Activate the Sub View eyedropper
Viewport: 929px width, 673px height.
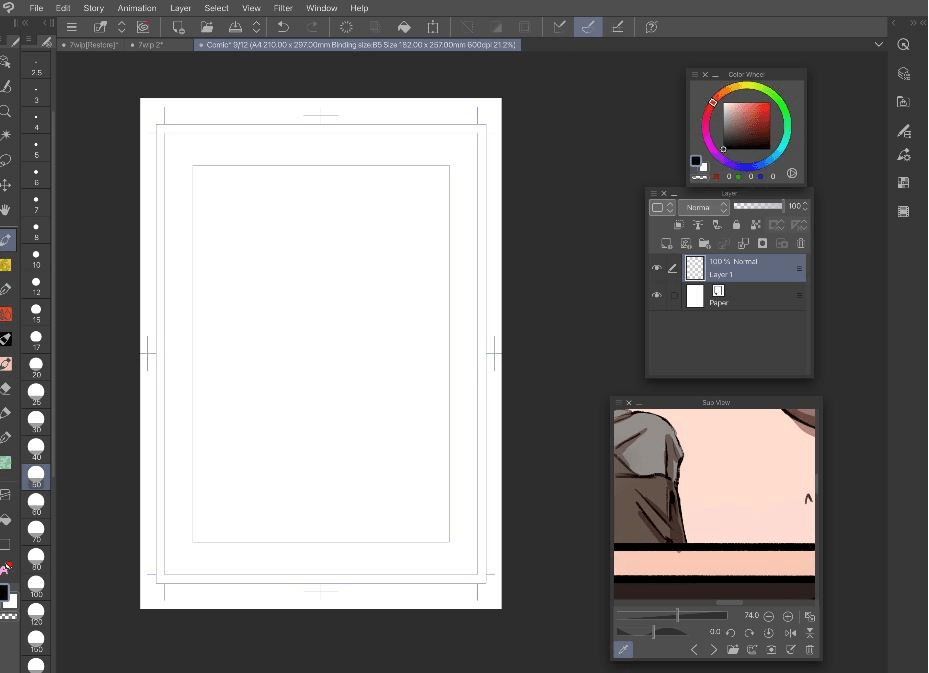[x=622, y=650]
